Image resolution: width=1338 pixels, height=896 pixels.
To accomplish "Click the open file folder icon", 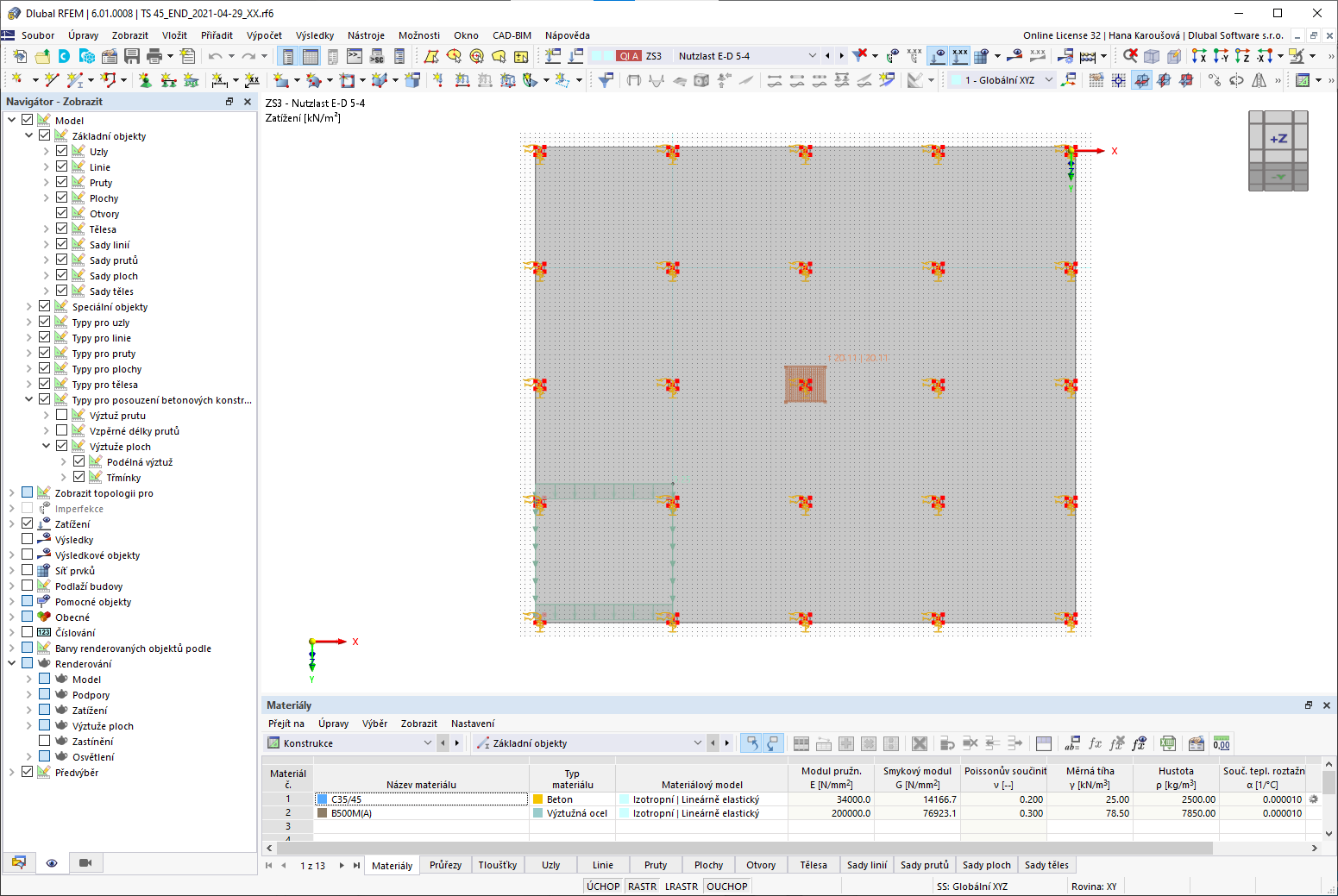I will click(42, 56).
